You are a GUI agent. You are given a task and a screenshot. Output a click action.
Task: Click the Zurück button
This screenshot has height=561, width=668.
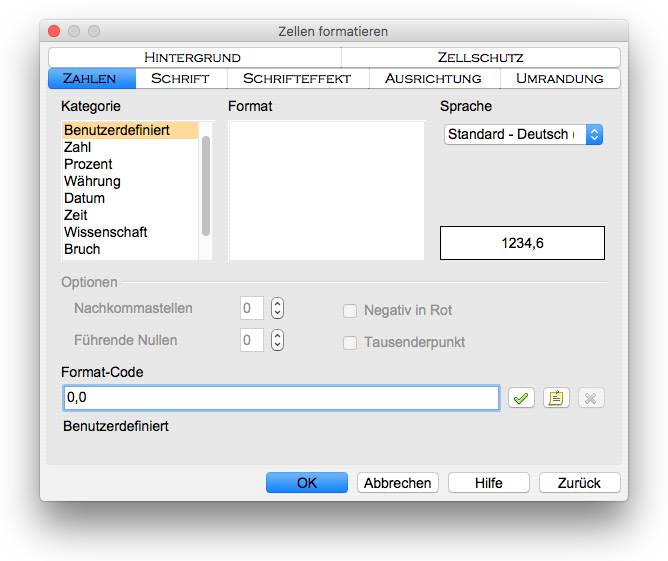[x=579, y=483]
